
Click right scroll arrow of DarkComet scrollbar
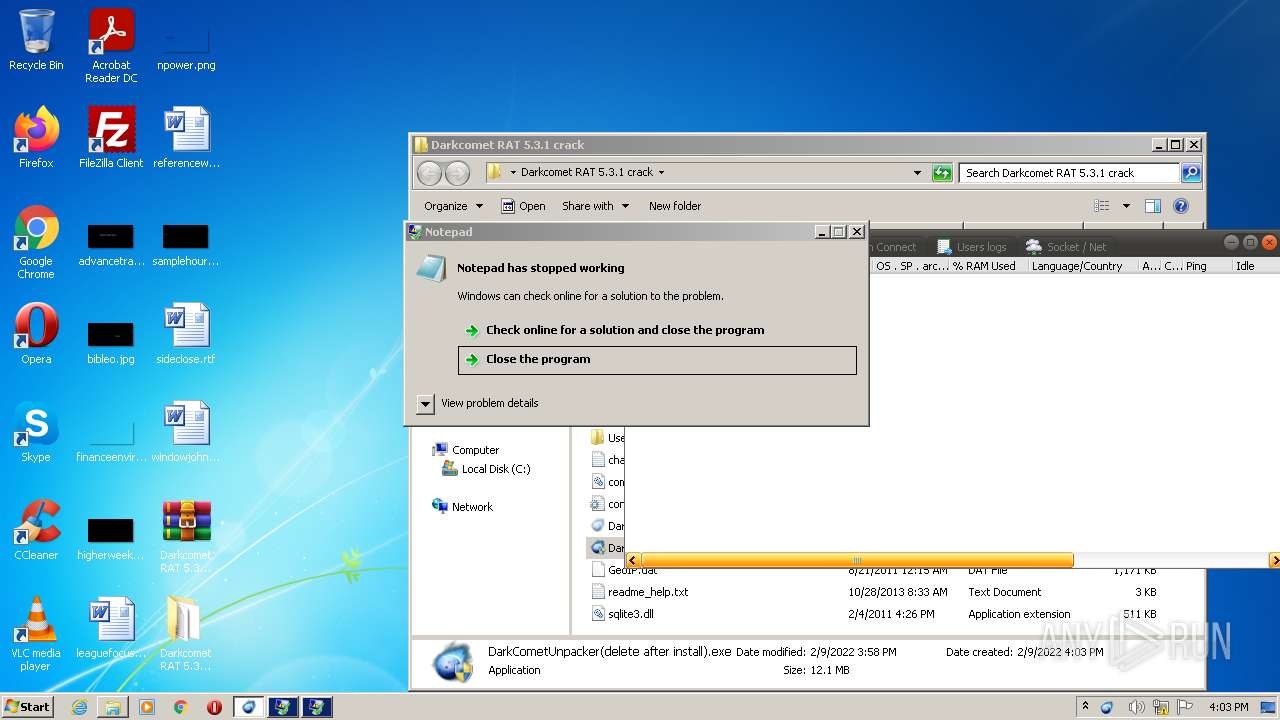click(1274, 560)
